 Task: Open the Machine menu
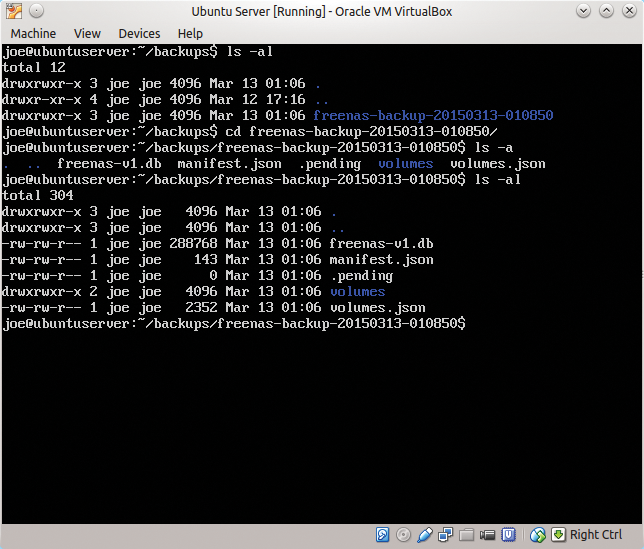[33, 33]
